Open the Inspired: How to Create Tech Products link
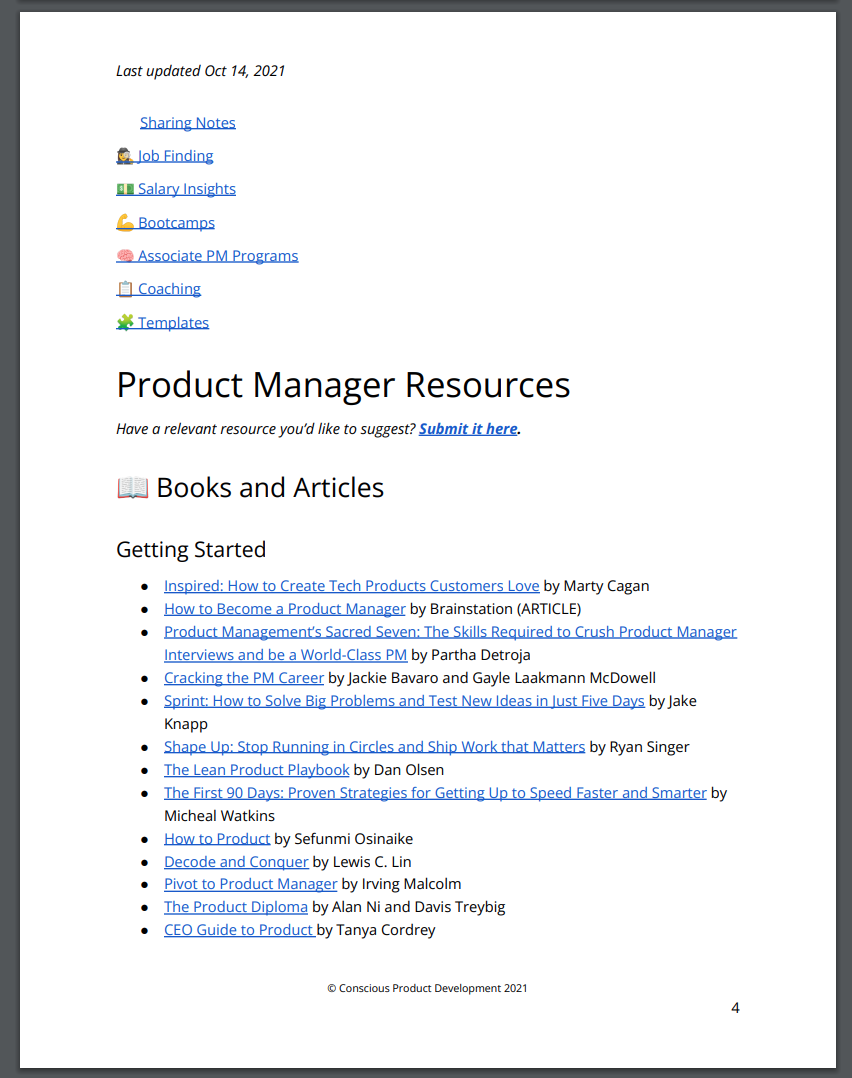 351,586
